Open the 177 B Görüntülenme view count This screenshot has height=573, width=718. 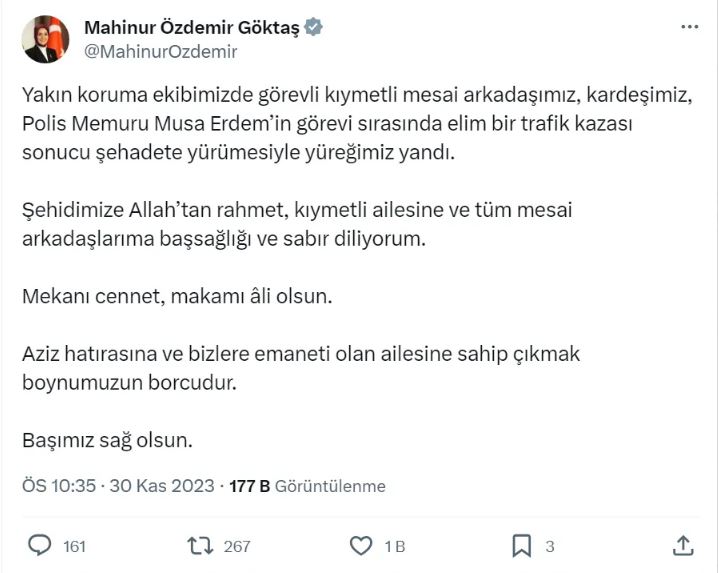point(307,486)
